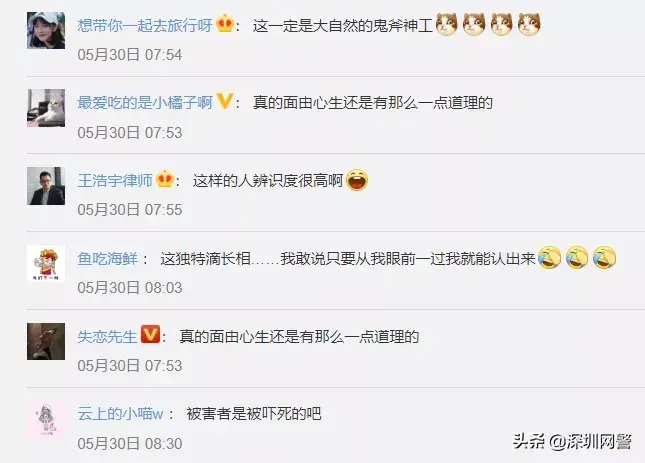The height and width of the screenshot is (463, 645).
Task: Open the profile of 想带你一起去旅行呀
Action: click(x=145, y=25)
